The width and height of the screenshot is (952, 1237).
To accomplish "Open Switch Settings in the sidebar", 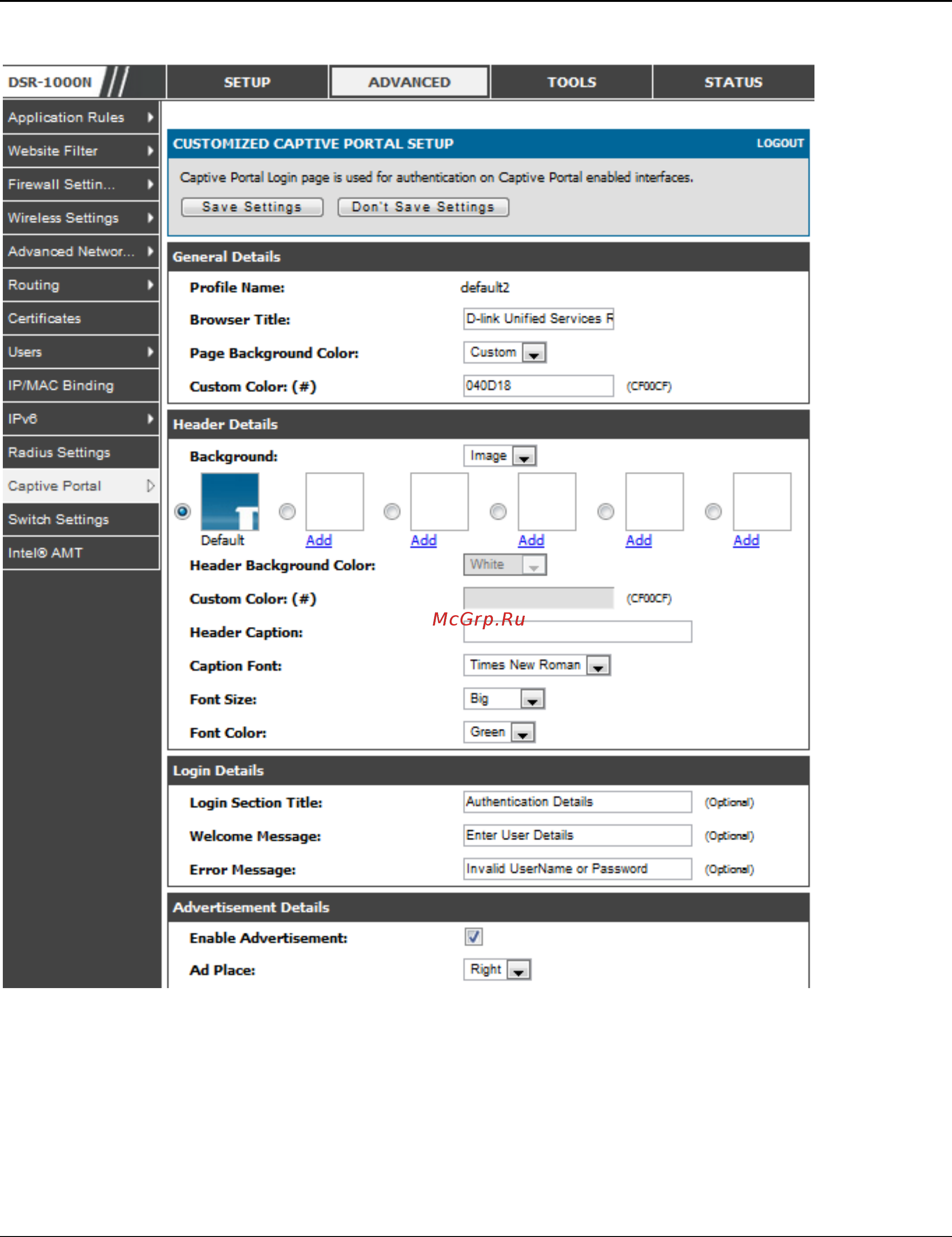I will coord(81,519).
